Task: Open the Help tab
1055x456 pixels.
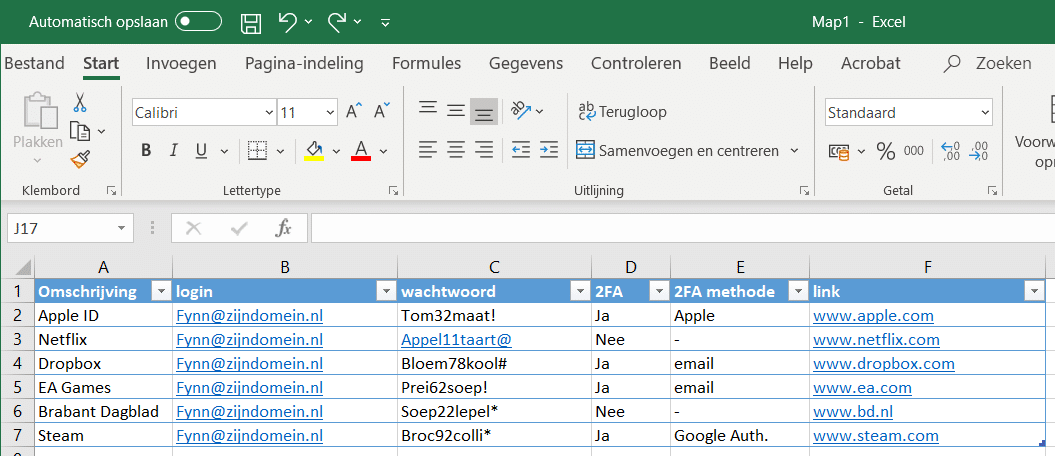Action: [795, 63]
